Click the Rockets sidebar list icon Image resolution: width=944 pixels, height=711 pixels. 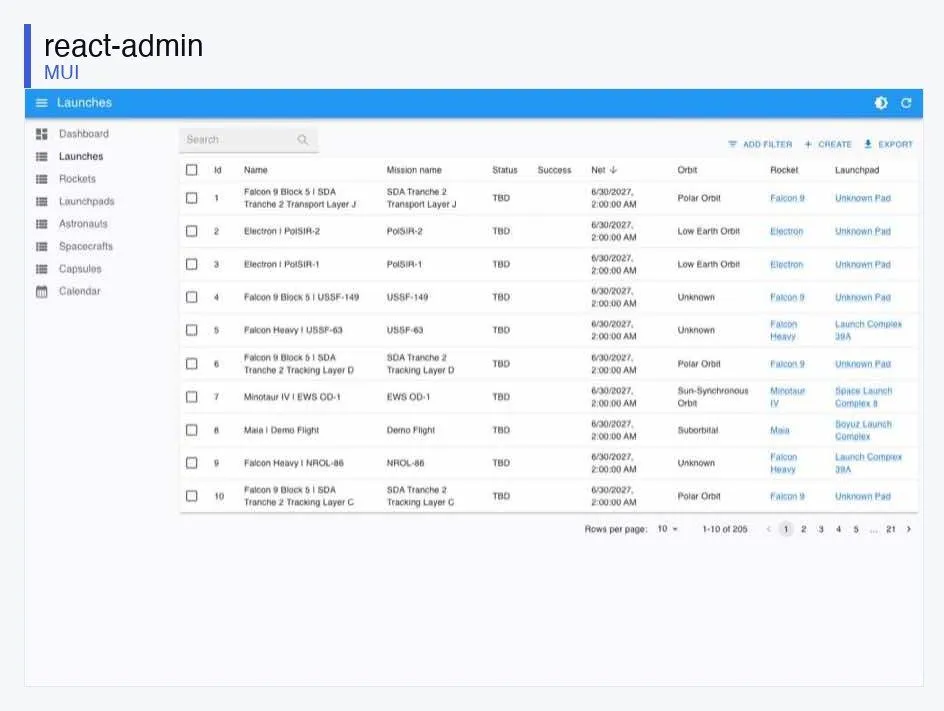[42, 179]
